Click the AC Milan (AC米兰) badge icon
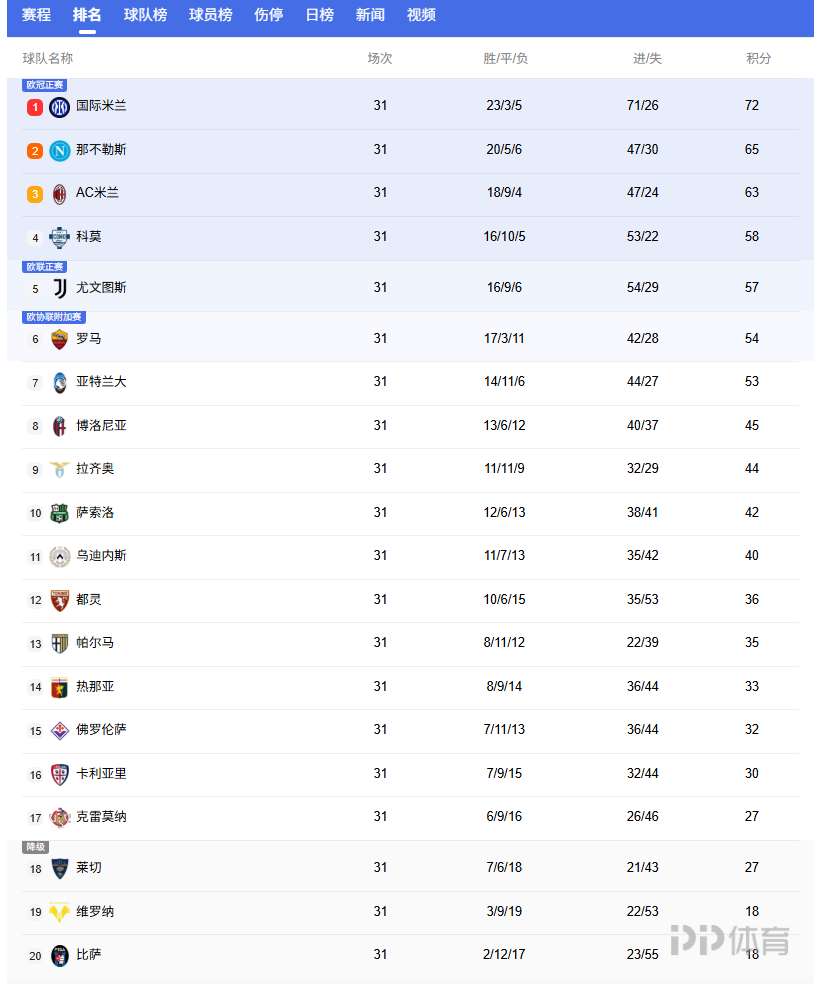Screen dimensions: 818x984 click(59, 193)
